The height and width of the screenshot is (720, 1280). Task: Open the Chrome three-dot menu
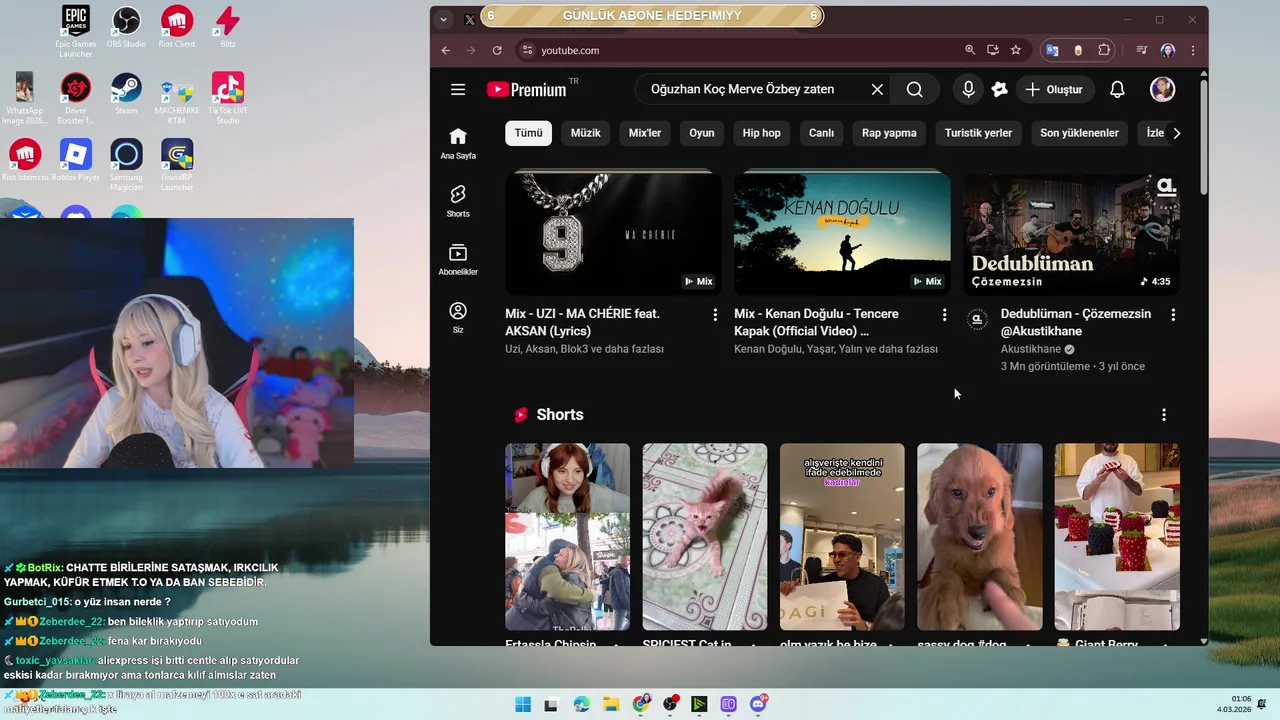[x=1193, y=50]
